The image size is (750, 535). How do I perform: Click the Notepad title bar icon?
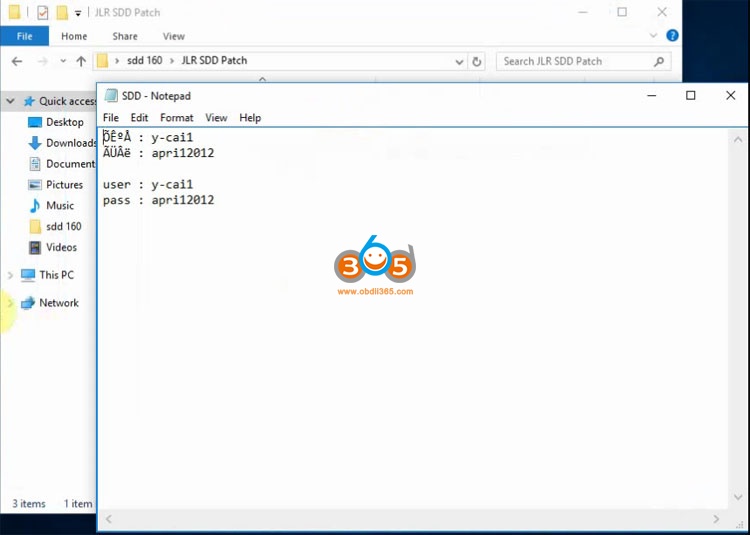tap(111, 96)
